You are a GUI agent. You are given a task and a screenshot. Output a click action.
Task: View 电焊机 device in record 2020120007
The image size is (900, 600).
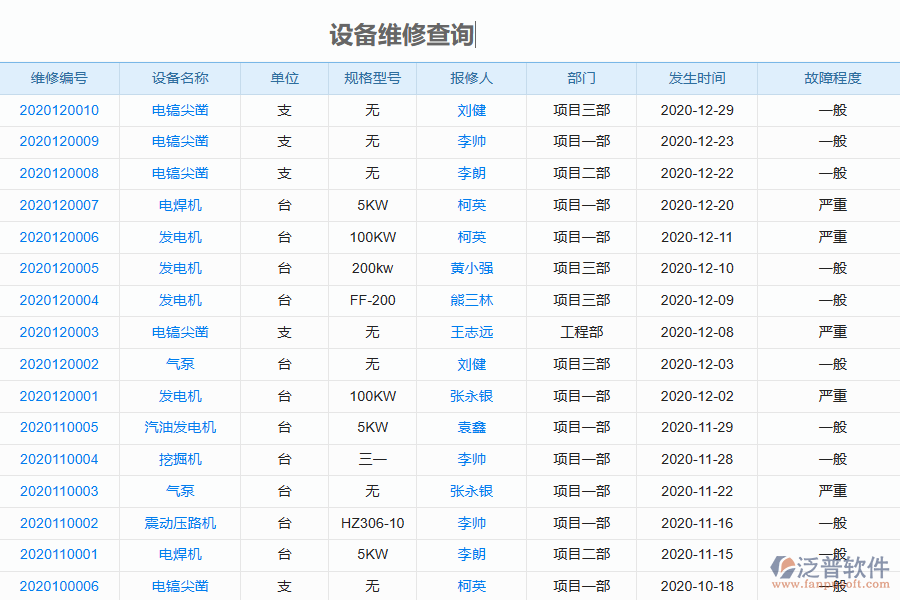tap(180, 205)
